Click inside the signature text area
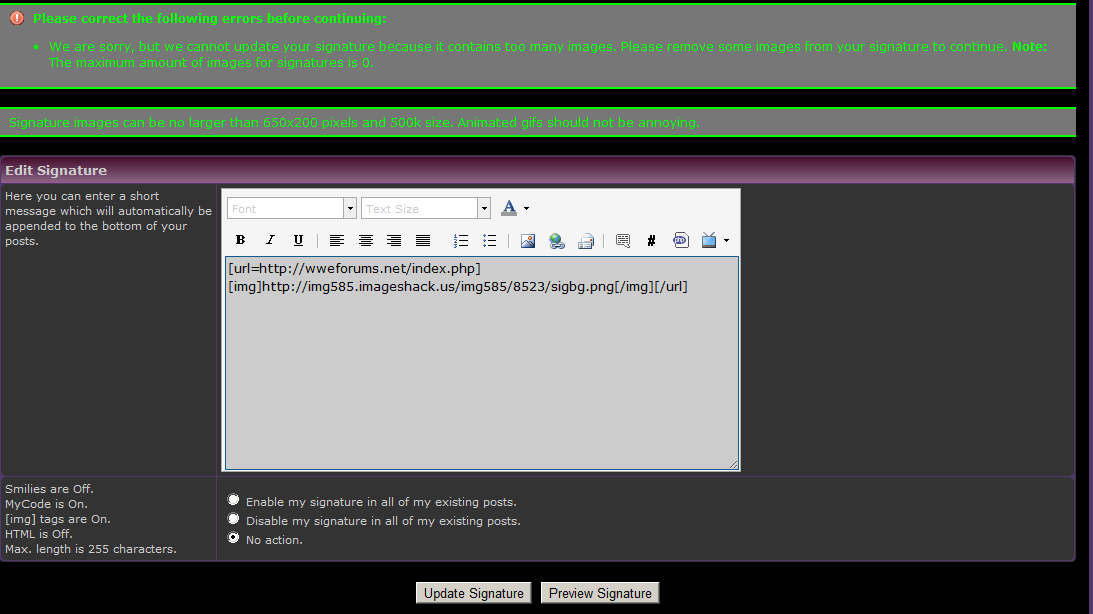Image resolution: width=1093 pixels, height=614 pixels. [x=481, y=380]
